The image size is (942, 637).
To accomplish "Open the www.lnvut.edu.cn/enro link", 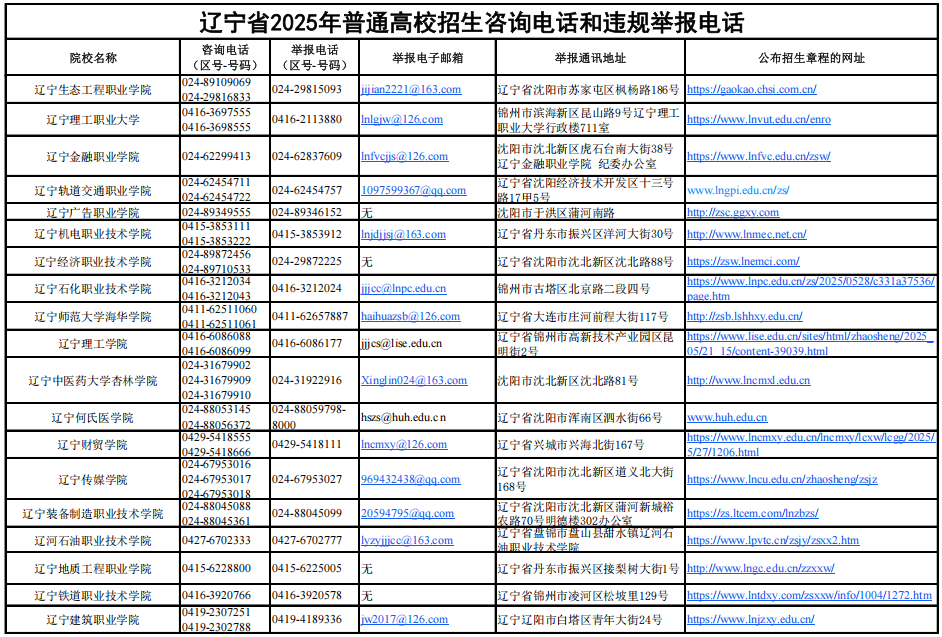I will click(759, 119).
